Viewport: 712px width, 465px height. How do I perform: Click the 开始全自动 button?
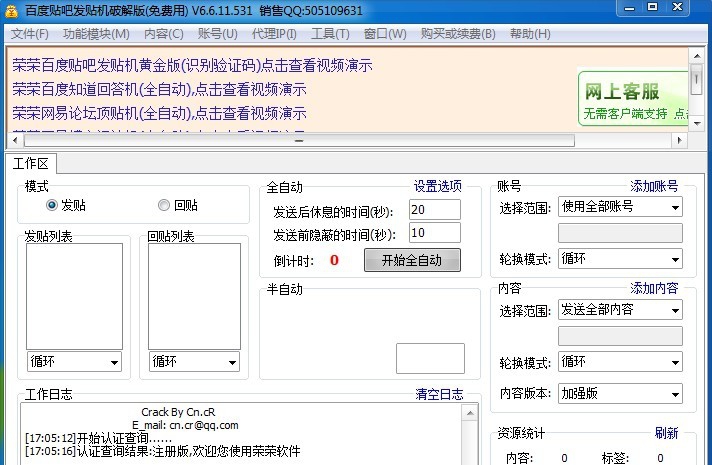pos(412,260)
